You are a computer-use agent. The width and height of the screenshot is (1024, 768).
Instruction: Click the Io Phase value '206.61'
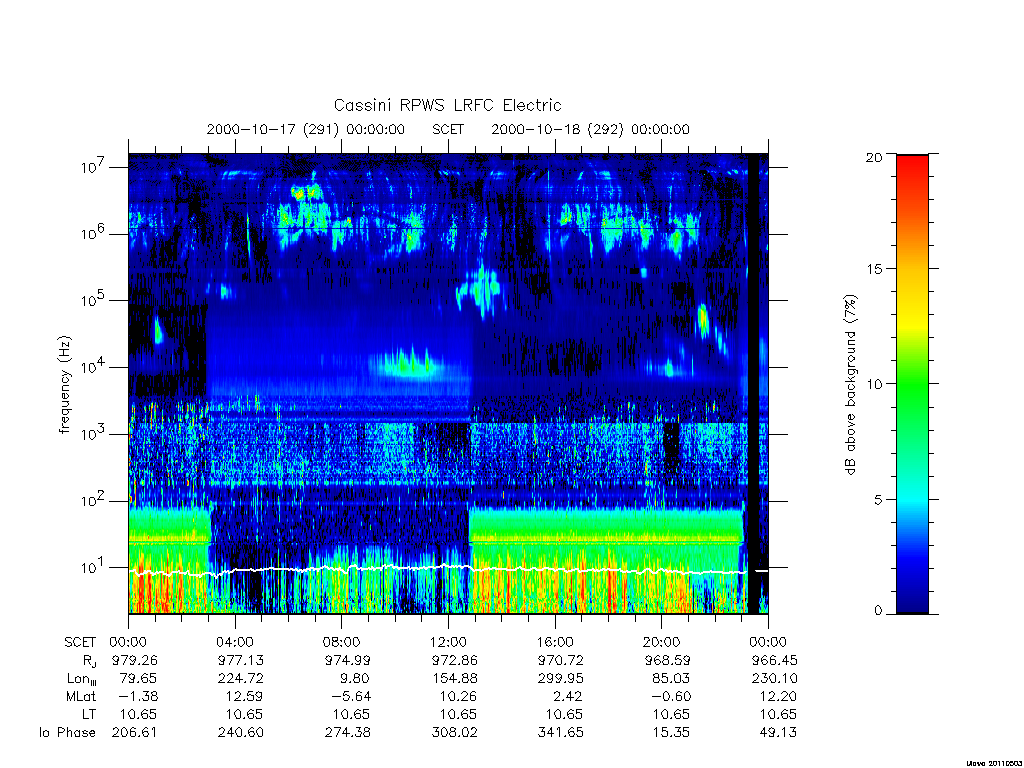pos(135,733)
